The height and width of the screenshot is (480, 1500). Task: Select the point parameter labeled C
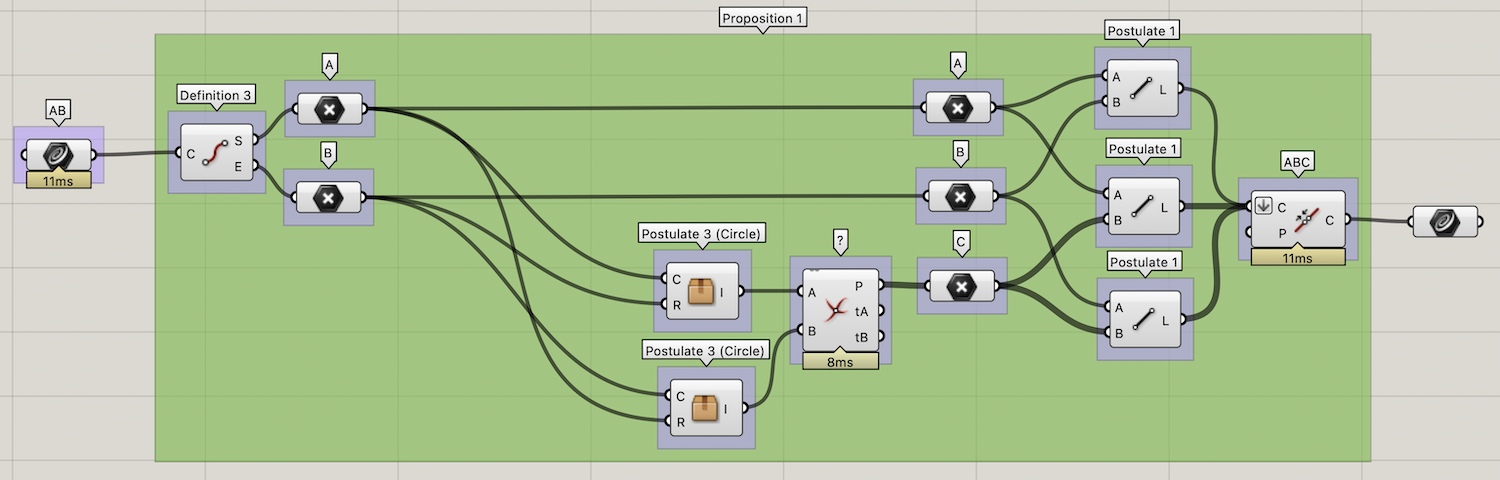click(961, 287)
